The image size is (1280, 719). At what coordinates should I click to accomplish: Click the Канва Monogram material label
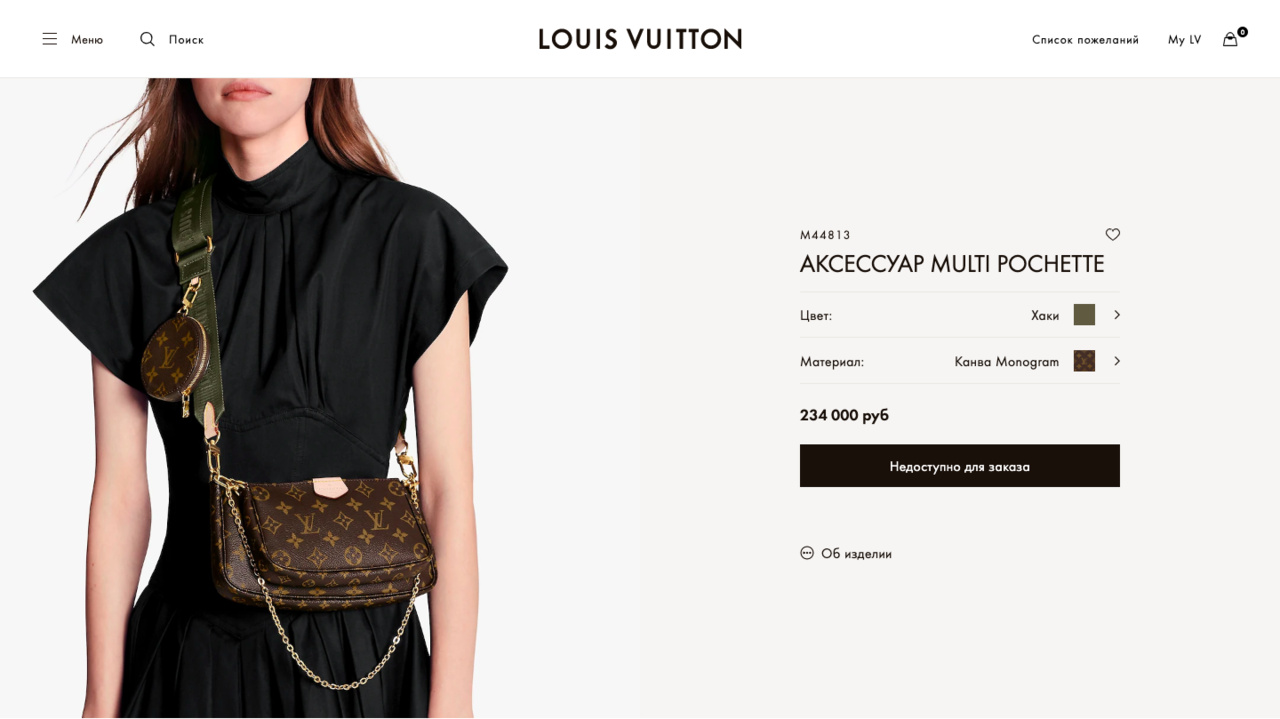1006,361
